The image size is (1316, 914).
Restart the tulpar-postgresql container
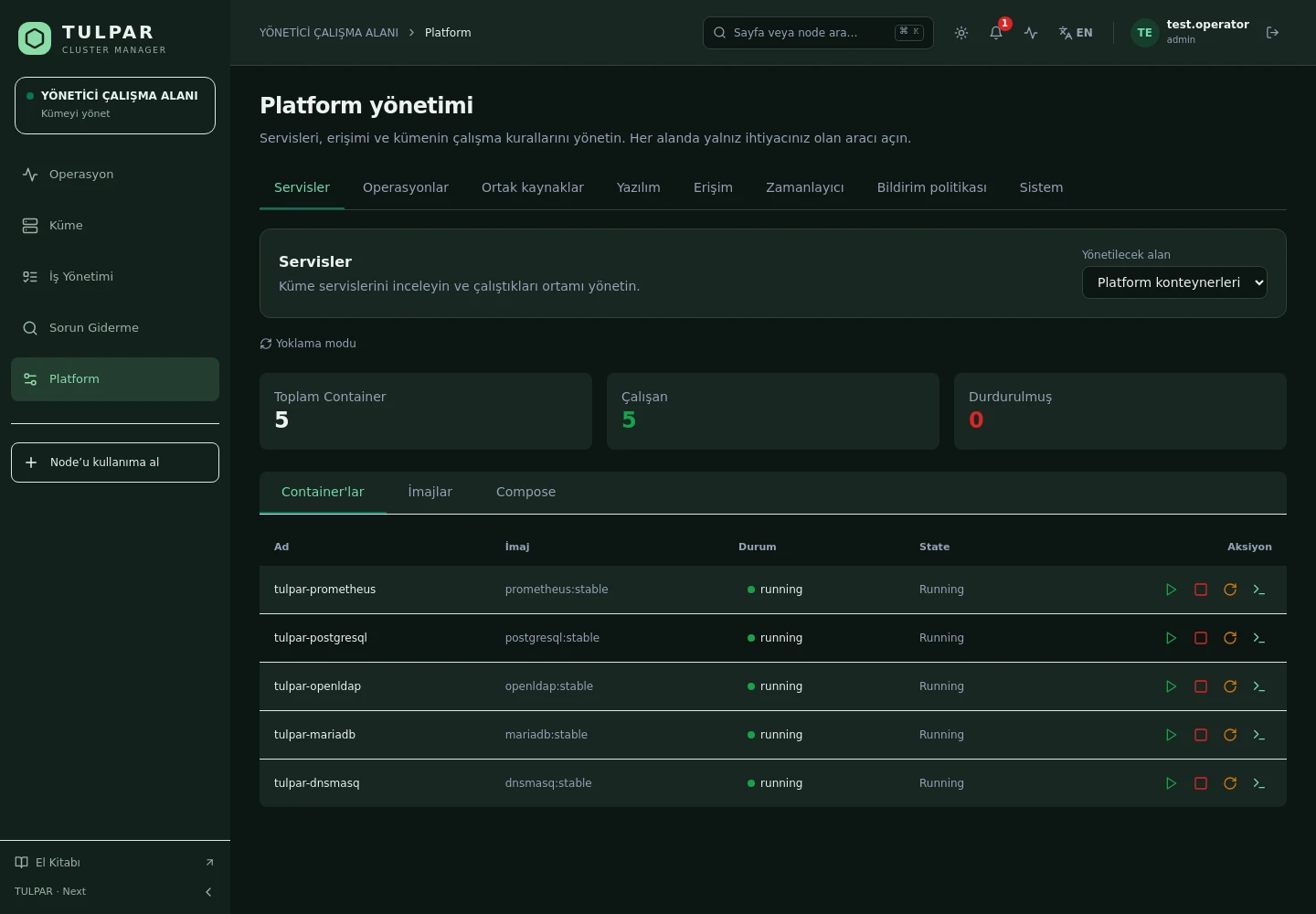[1230, 638]
